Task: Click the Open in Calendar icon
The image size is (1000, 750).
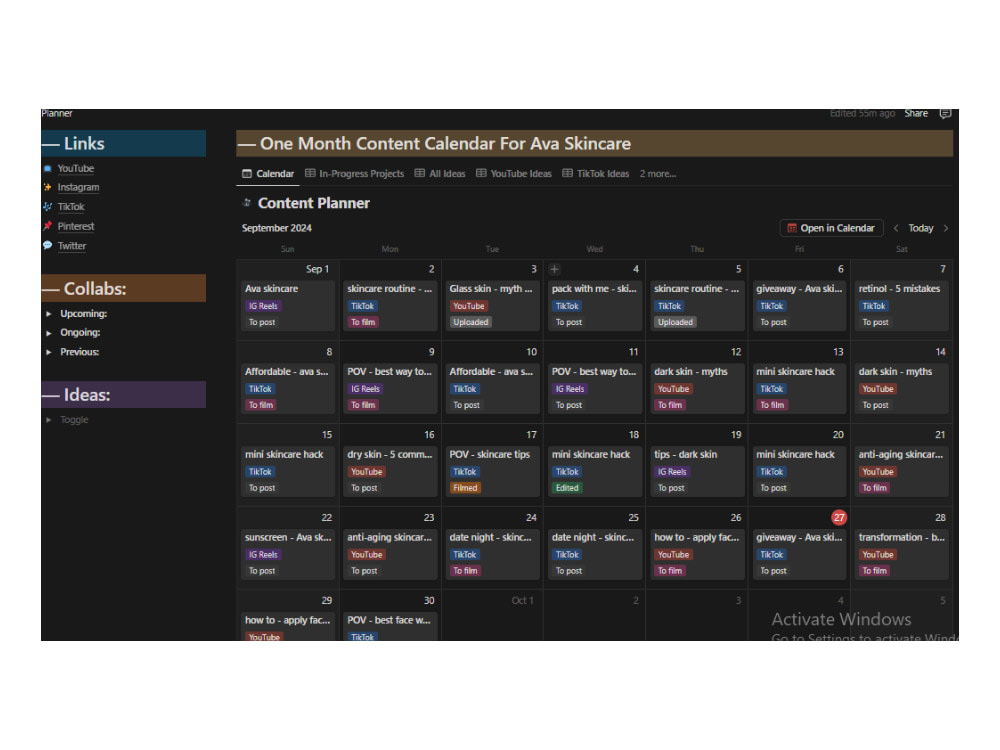Action: point(791,228)
